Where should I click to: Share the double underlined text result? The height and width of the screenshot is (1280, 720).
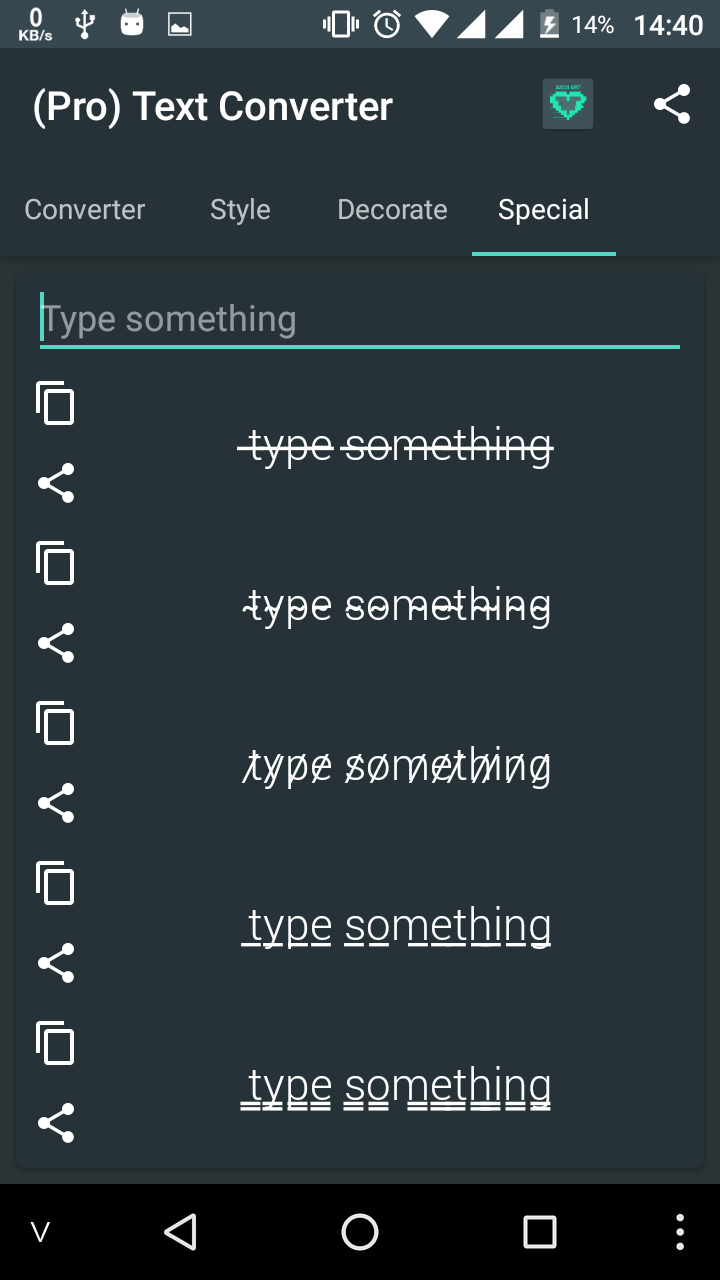click(56, 1123)
